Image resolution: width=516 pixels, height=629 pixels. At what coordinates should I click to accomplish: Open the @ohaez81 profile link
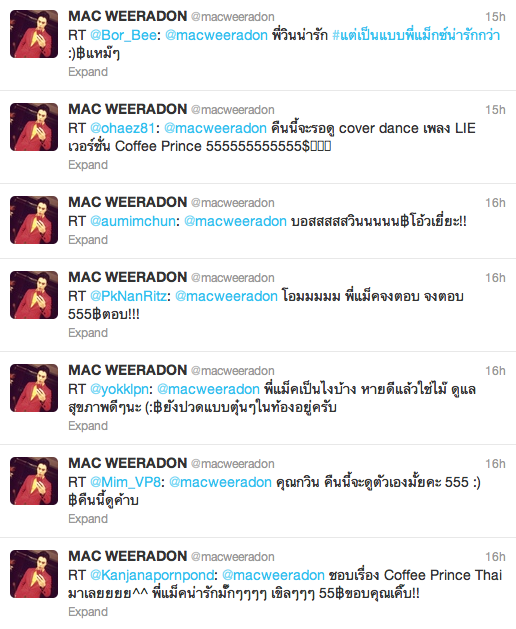tap(122, 128)
